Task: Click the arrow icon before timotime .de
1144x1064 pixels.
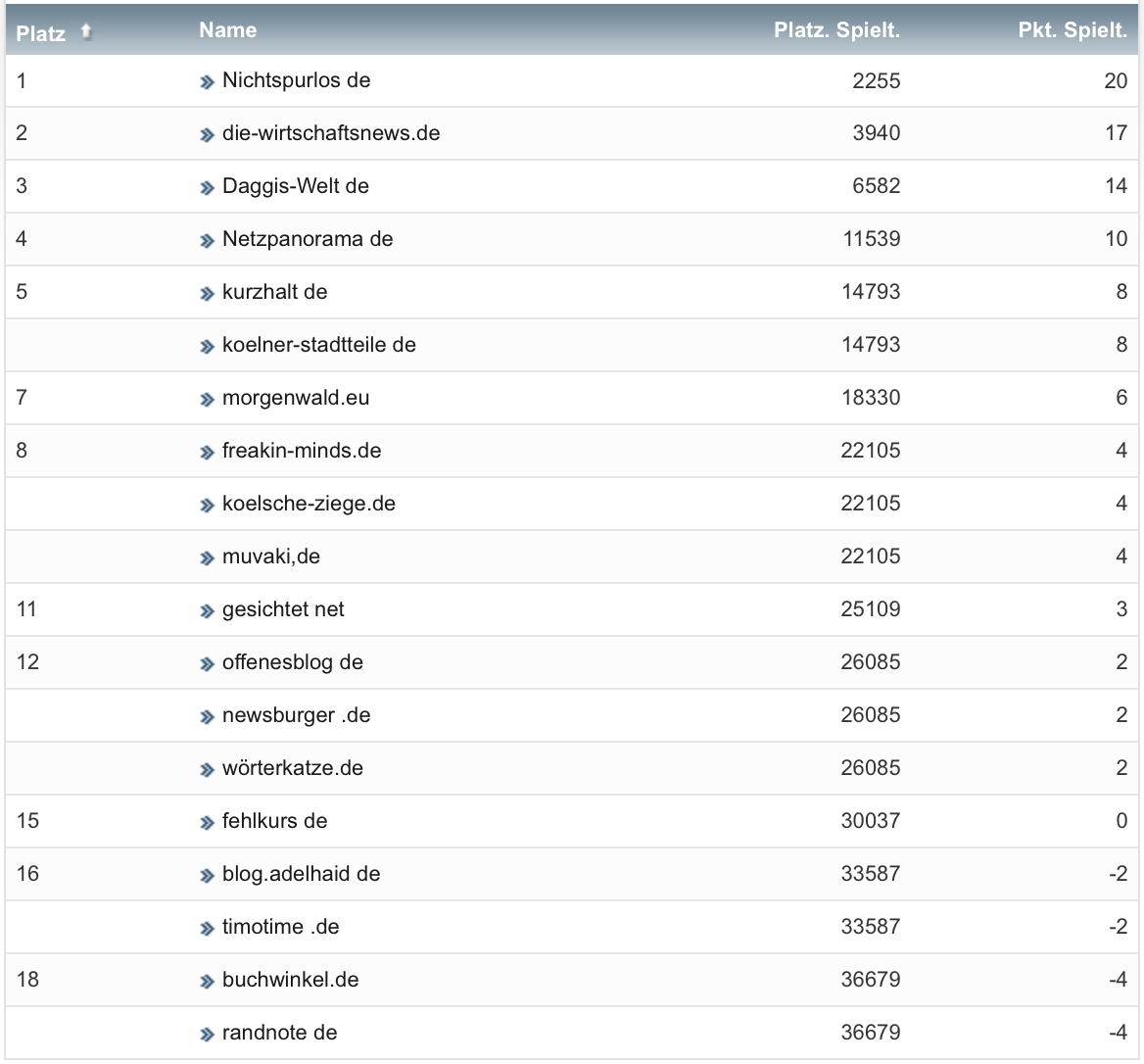Action: coord(208,928)
